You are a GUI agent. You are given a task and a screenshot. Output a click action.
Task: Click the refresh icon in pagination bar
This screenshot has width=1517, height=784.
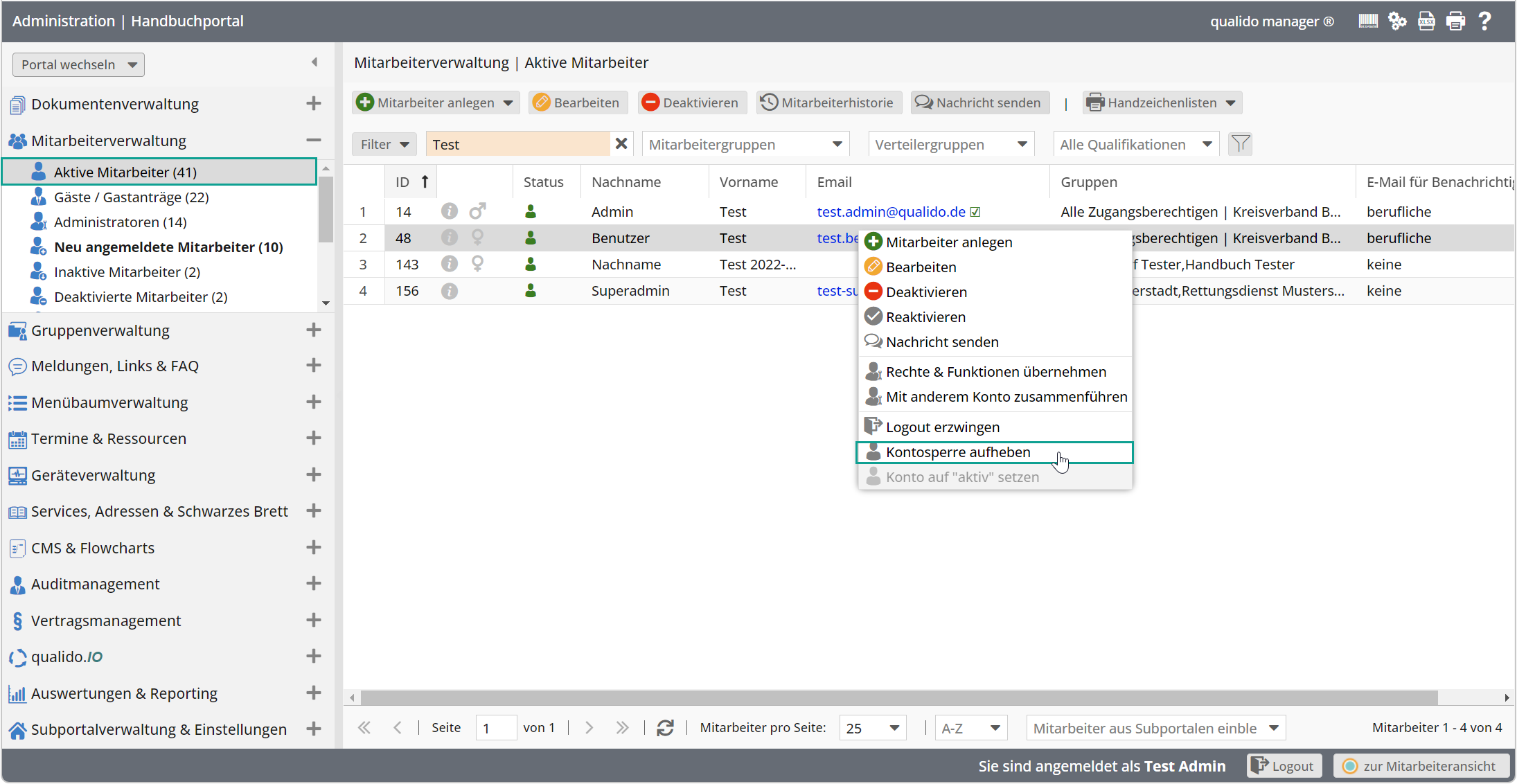665,728
